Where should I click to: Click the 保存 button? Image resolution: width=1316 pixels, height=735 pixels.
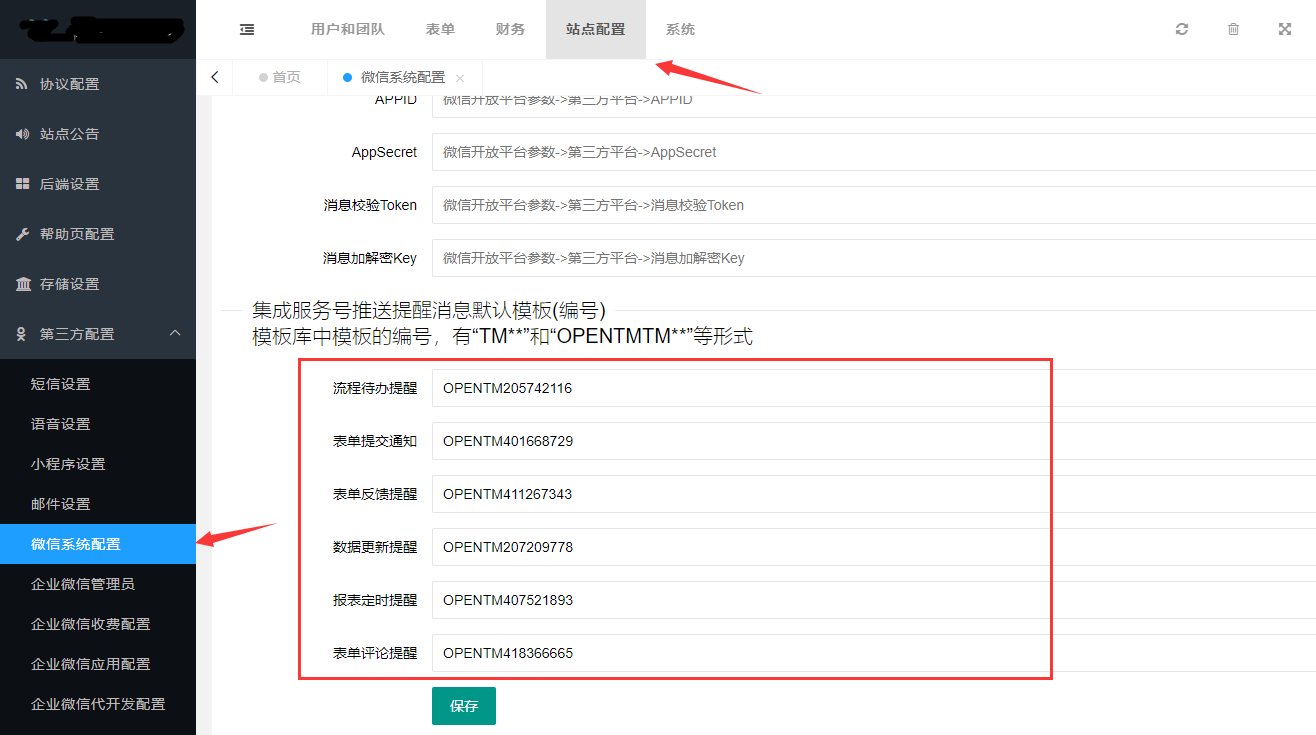463,706
